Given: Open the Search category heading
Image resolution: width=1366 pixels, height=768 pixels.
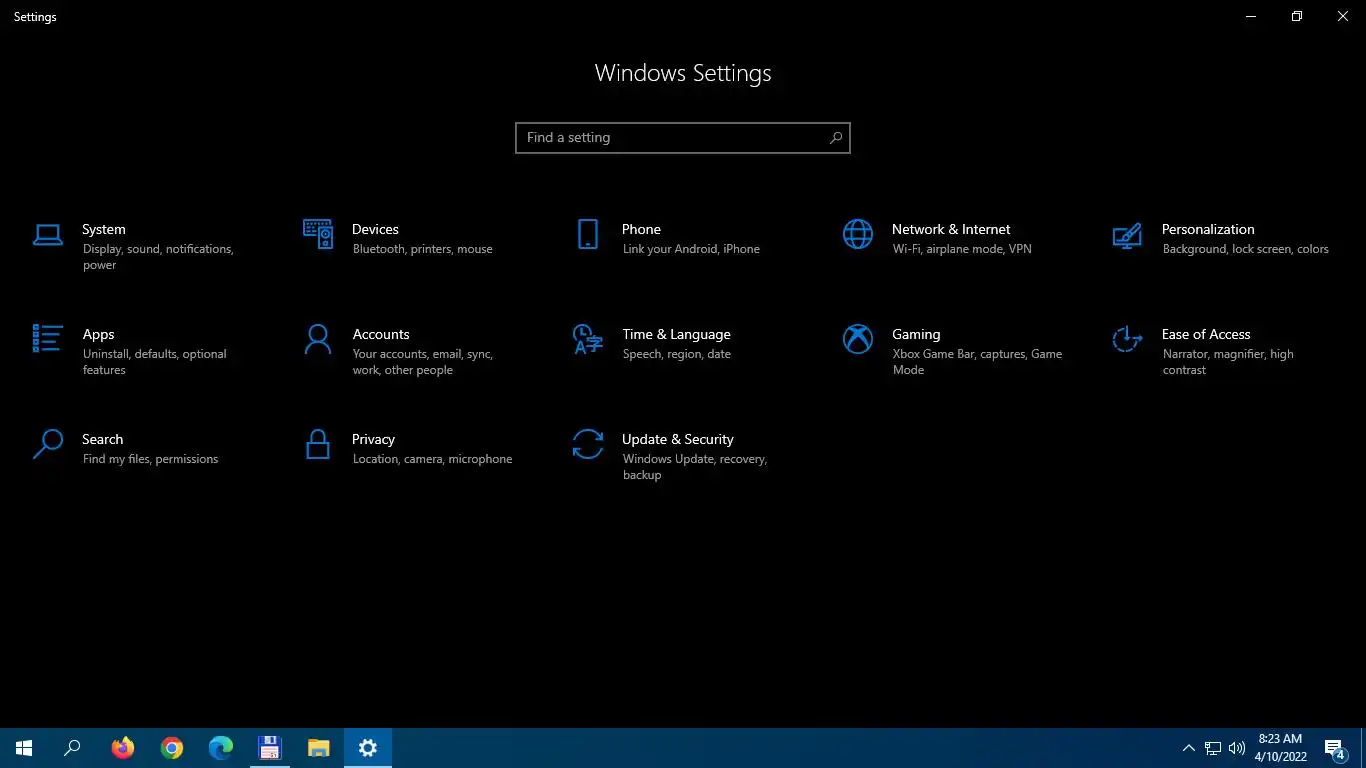Looking at the screenshot, I should coord(102,439).
